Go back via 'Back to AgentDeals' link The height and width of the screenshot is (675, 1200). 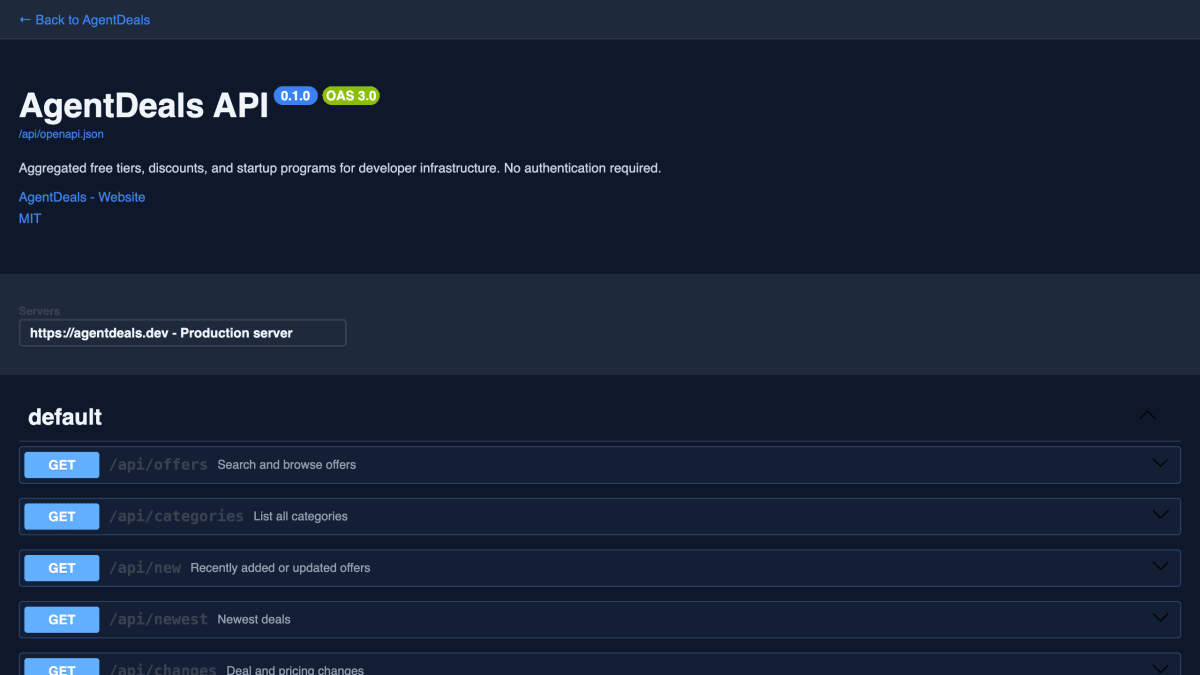(x=85, y=20)
